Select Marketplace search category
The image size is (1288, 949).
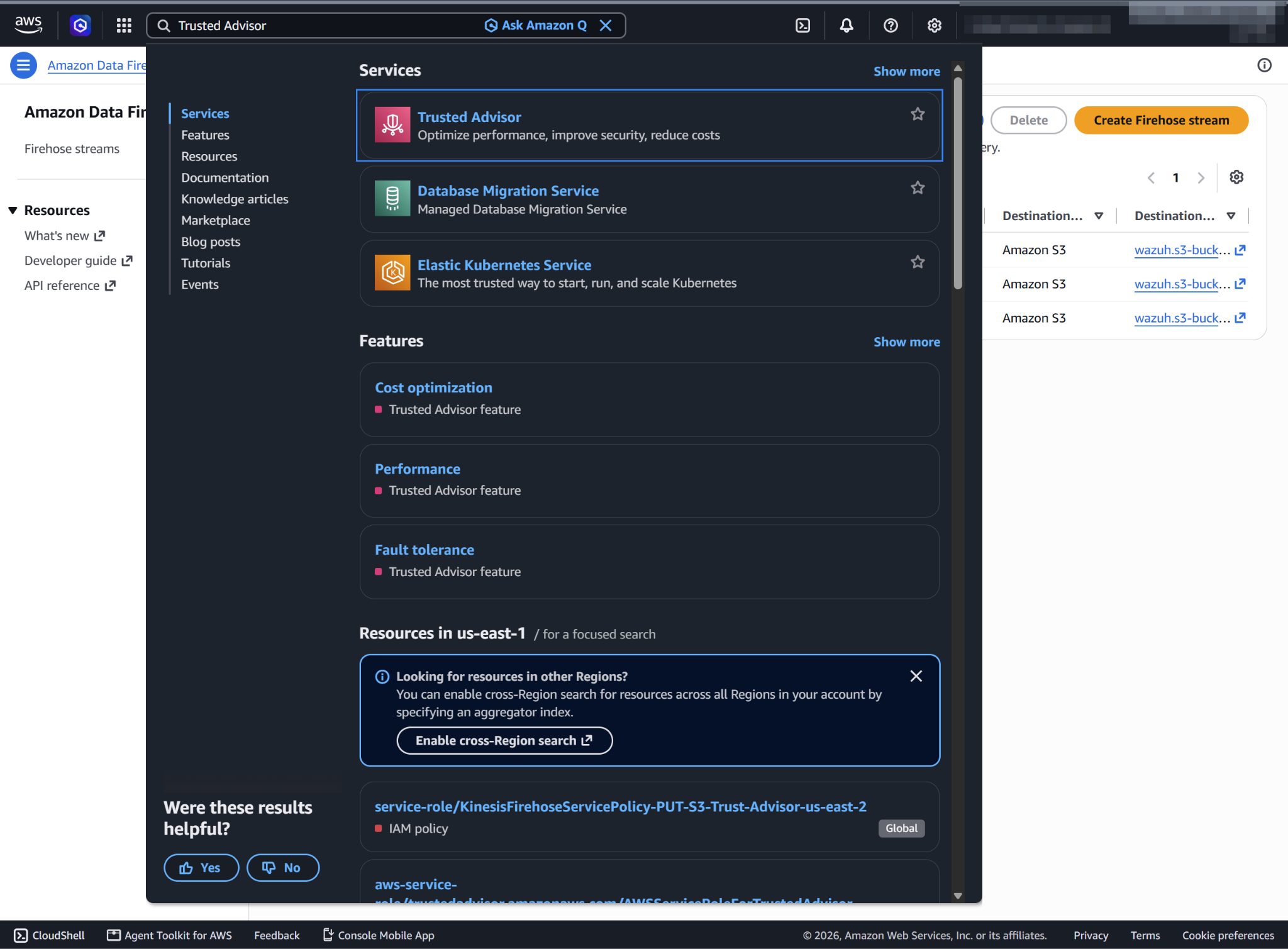click(x=215, y=220)
